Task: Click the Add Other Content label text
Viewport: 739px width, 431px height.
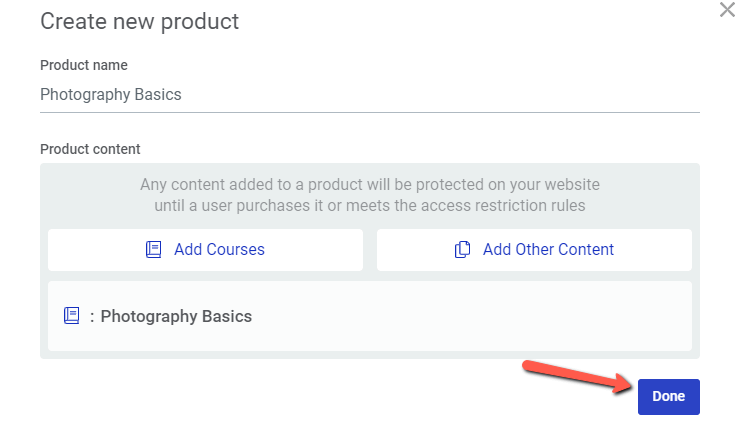Action: click(x=548, y=249)
